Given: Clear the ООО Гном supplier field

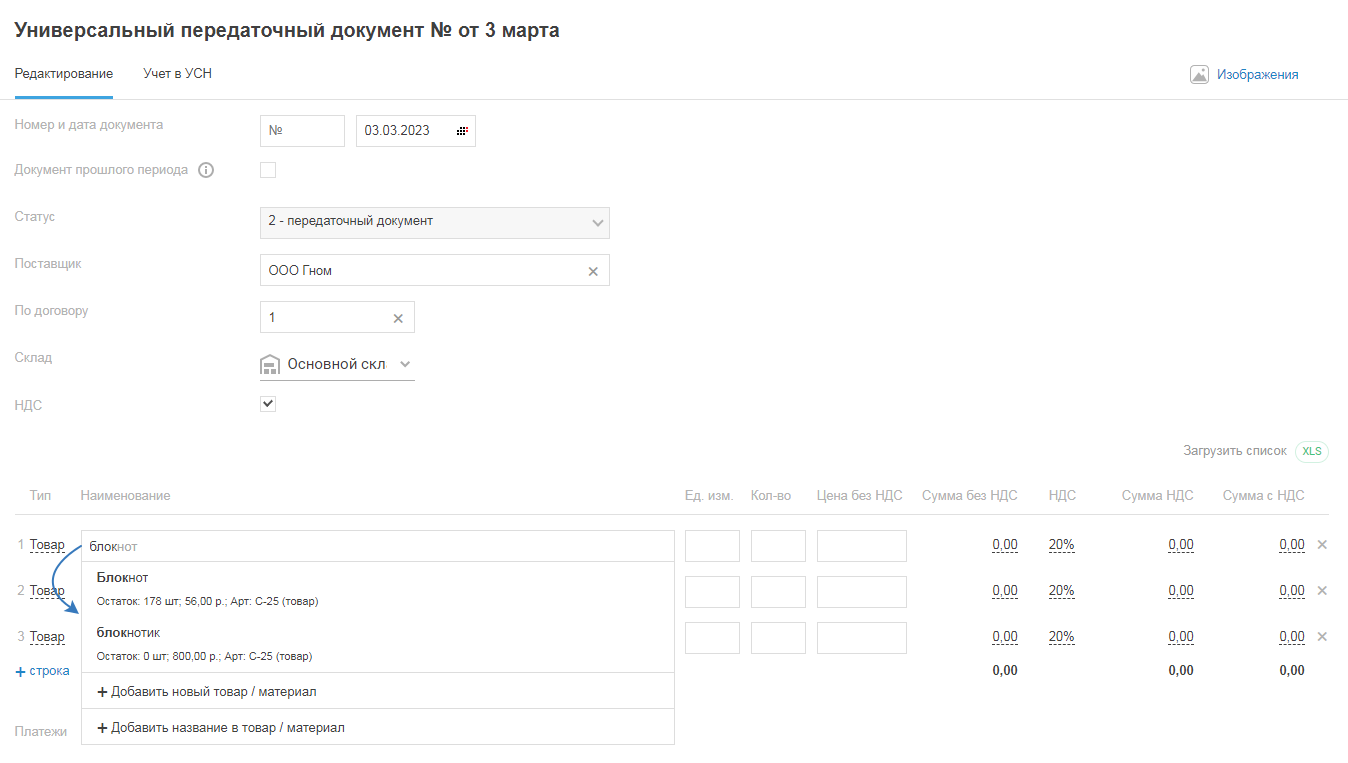Looking at the screenshot, I should tap(592, 271).
